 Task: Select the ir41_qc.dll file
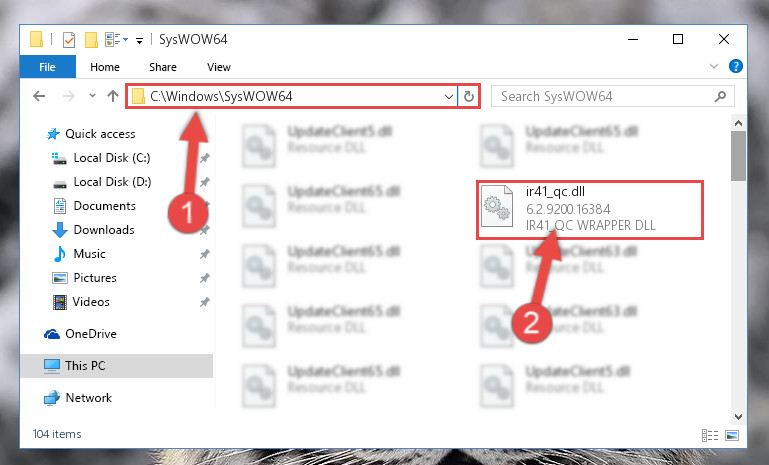pyautogui.click(x=590, y=209)
